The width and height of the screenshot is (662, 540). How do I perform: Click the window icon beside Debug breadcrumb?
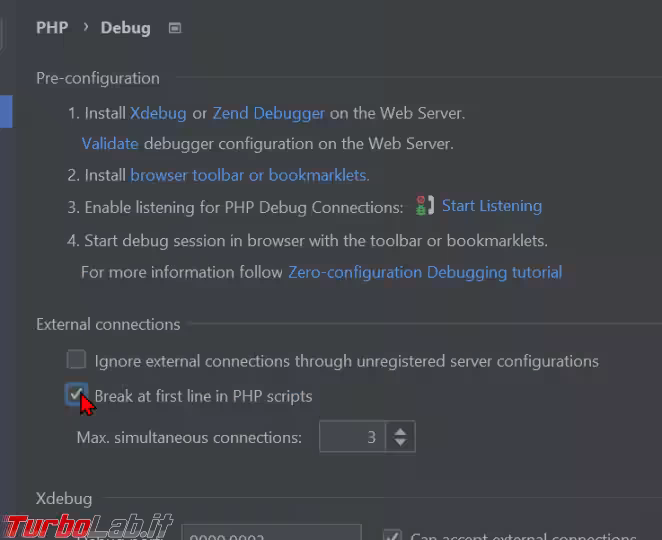(x=175, y=28)
